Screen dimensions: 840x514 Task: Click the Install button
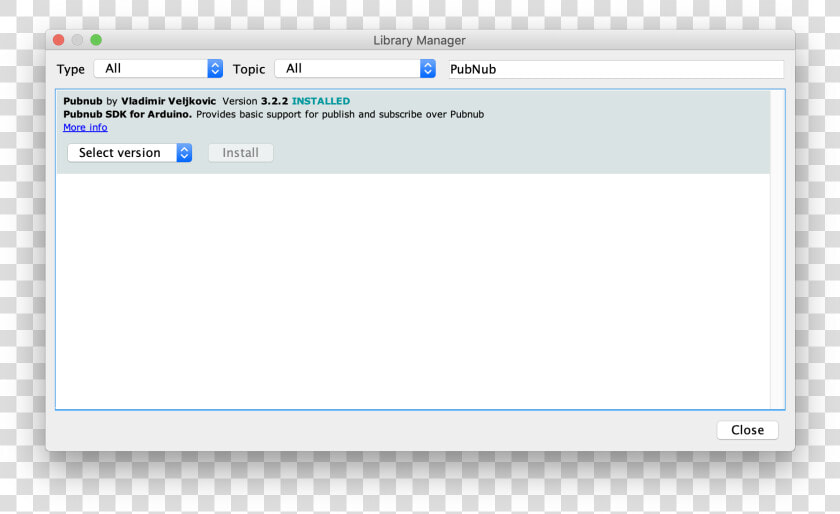[x=241, y=153]
